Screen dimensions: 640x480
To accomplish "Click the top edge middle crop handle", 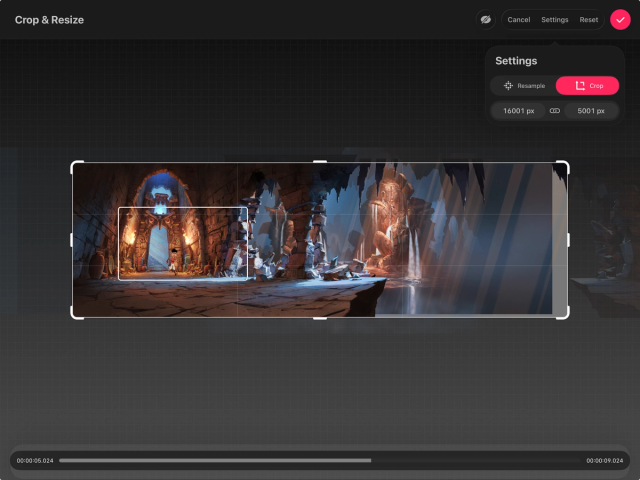I will 320,162.
